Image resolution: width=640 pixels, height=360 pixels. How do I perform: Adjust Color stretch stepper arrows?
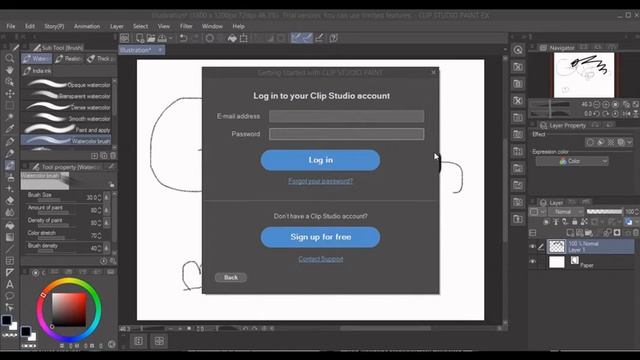(99, 236)
